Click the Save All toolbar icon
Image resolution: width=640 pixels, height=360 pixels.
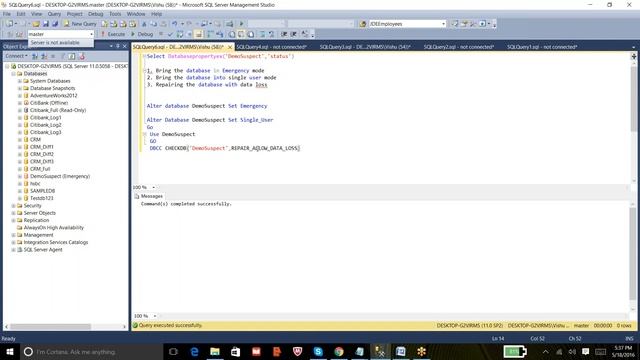point(55,24)
